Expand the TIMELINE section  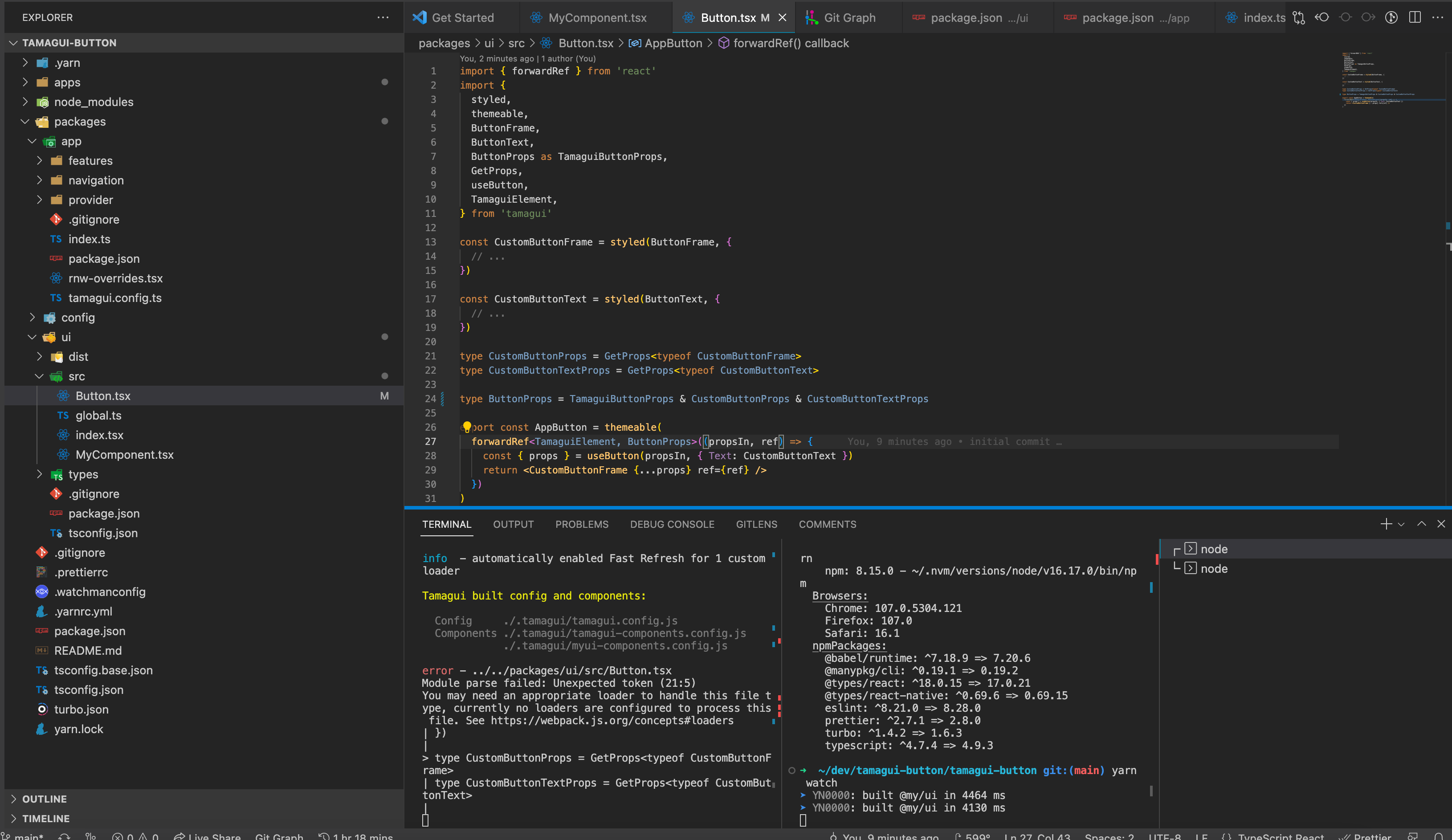pyautogui.click(x=45, y=818)
